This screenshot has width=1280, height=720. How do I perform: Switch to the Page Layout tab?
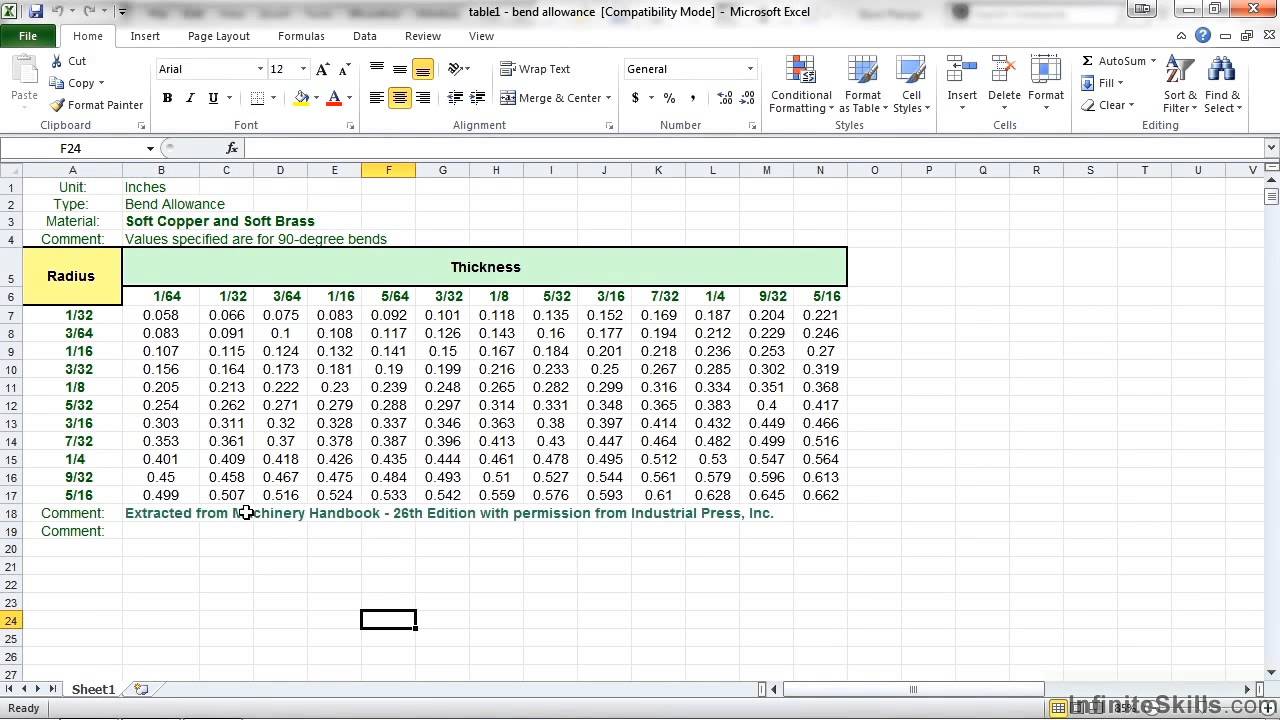pyautogui.click(x=219, y=36)
